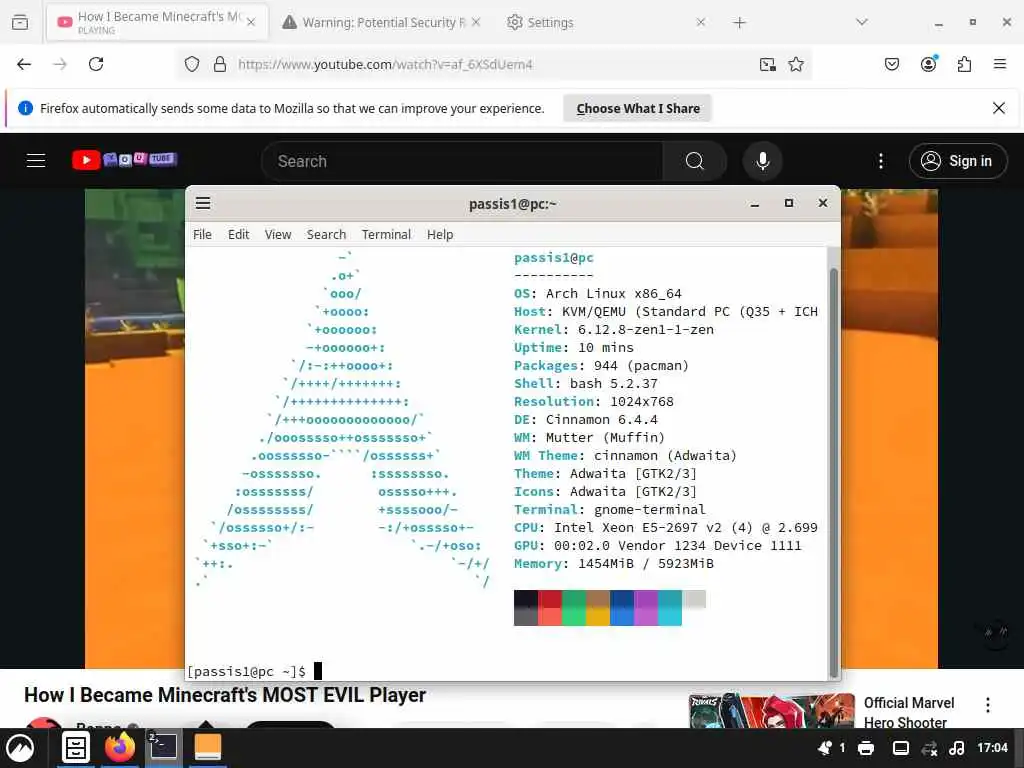The width and height of the screenshot is (1024, 768).
Task: Click the site security padlock icon
Action: pos(220,64)
